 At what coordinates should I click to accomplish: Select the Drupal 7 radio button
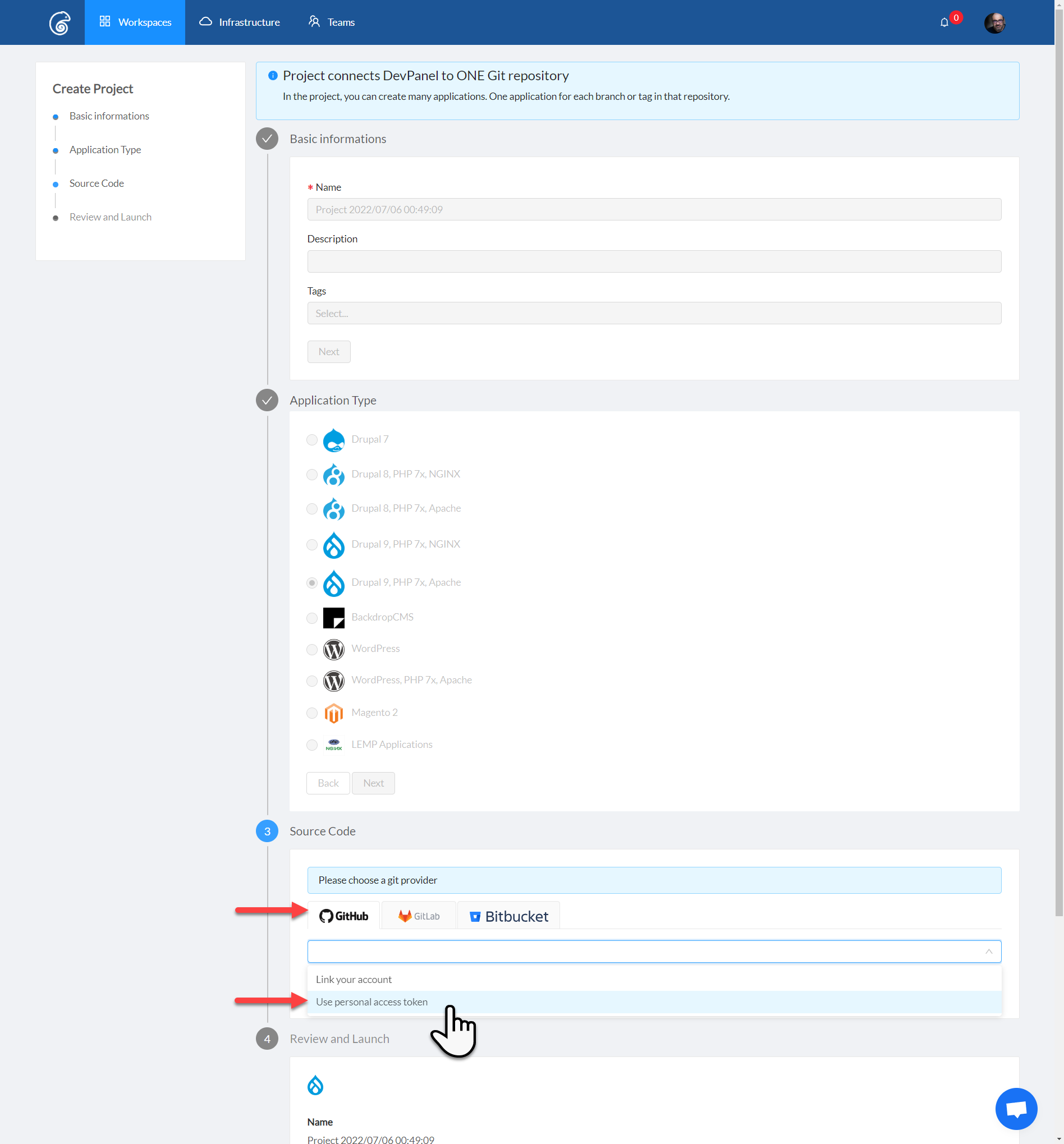tap(312, 440)
